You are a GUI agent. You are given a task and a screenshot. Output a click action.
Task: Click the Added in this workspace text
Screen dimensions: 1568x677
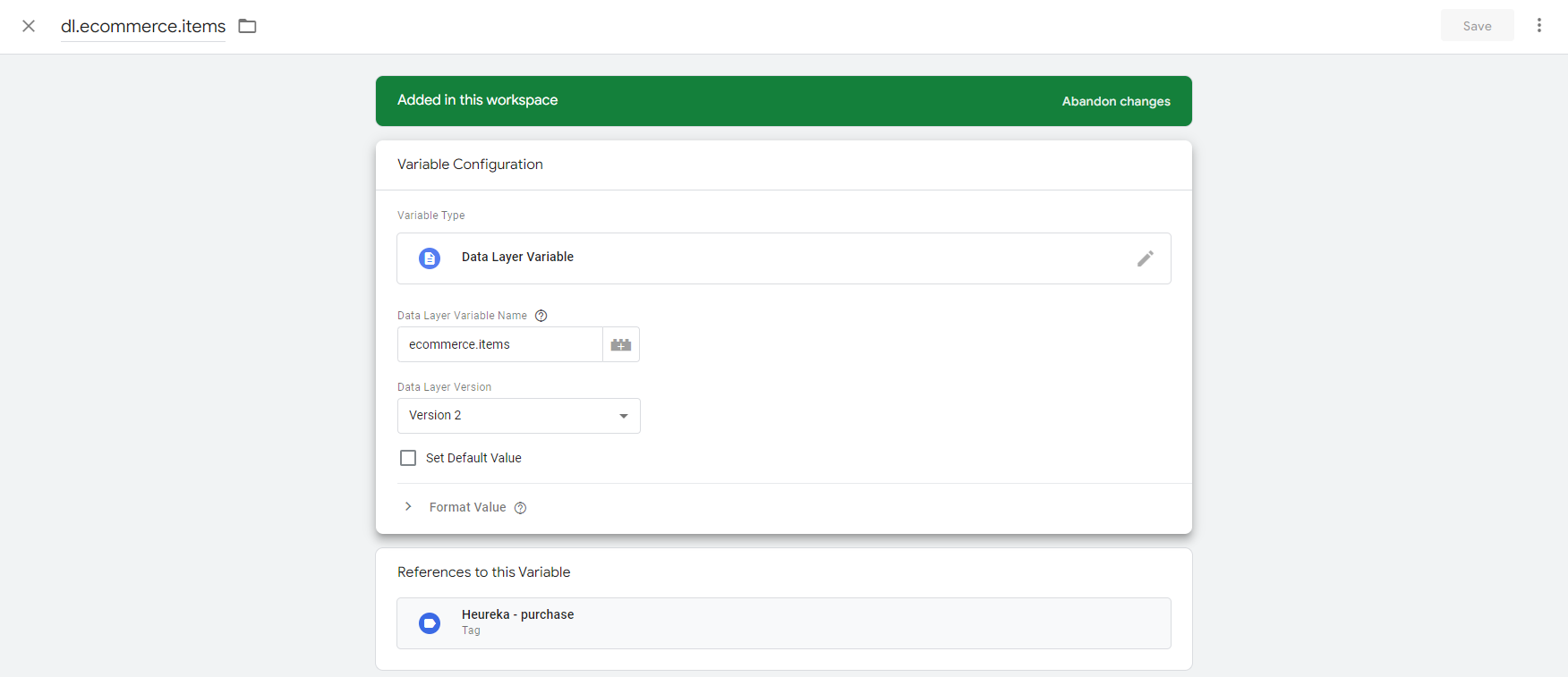click(477, 100)
